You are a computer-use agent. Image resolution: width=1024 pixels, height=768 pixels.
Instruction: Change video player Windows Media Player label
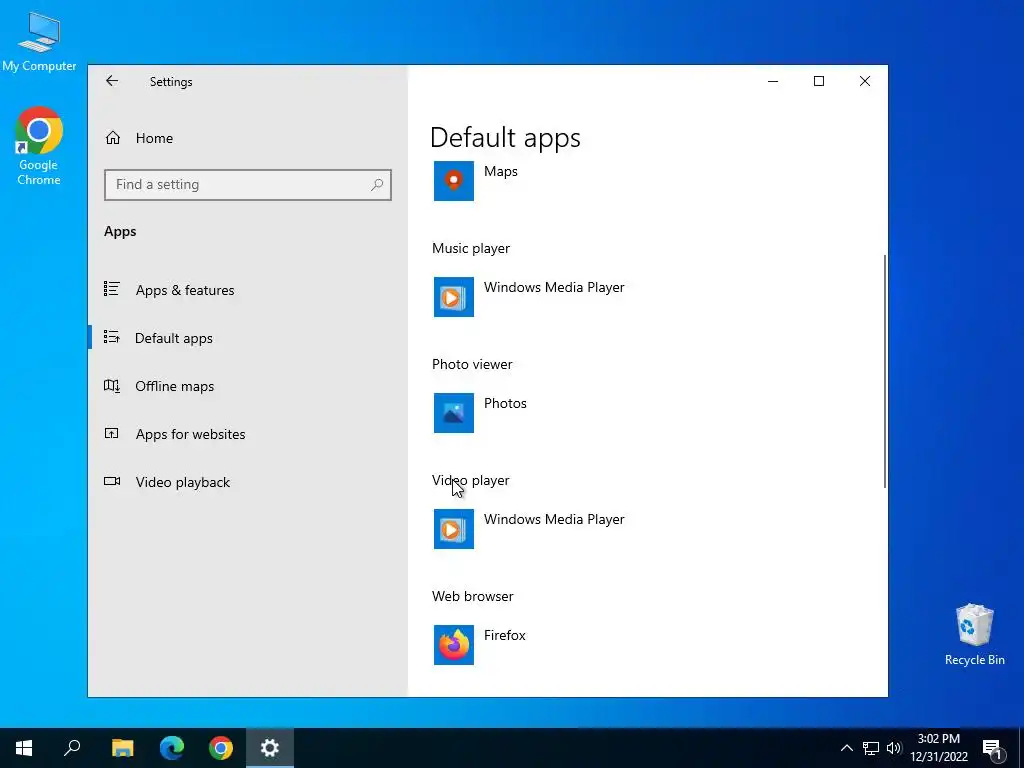coord(554,519)
